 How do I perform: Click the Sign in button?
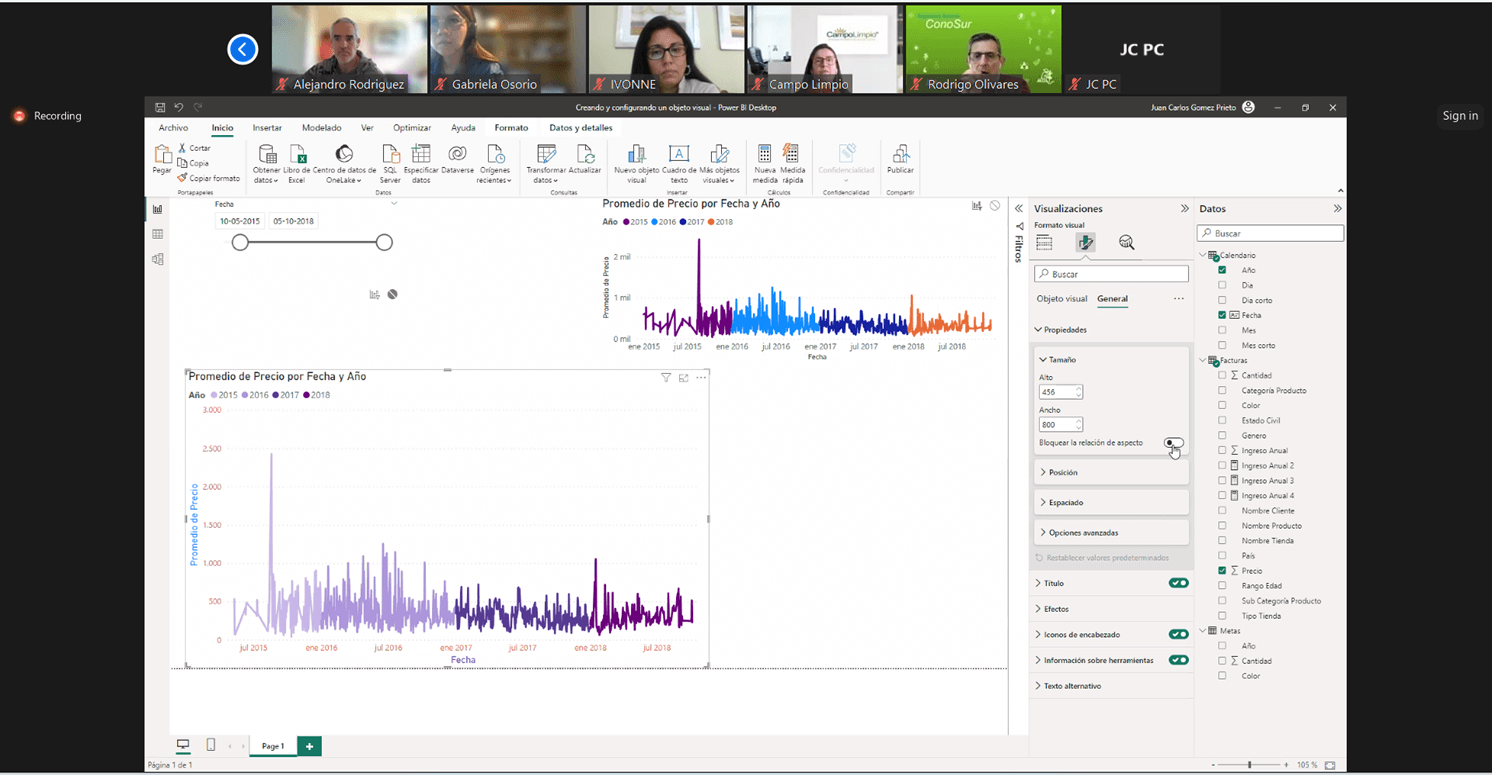click(x=1459, y=116)
